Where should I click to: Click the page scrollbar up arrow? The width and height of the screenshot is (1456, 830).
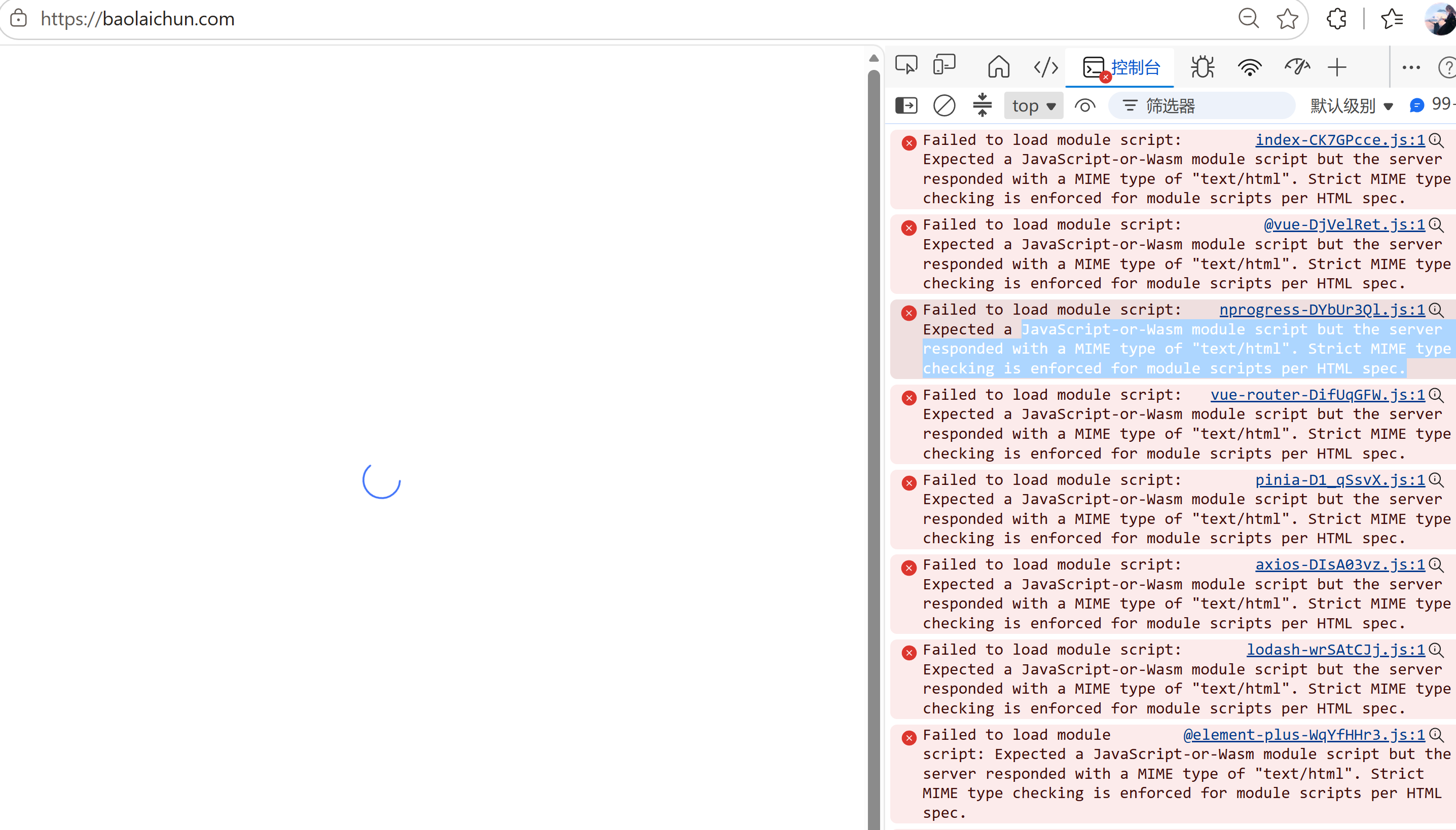click(873, 58)
